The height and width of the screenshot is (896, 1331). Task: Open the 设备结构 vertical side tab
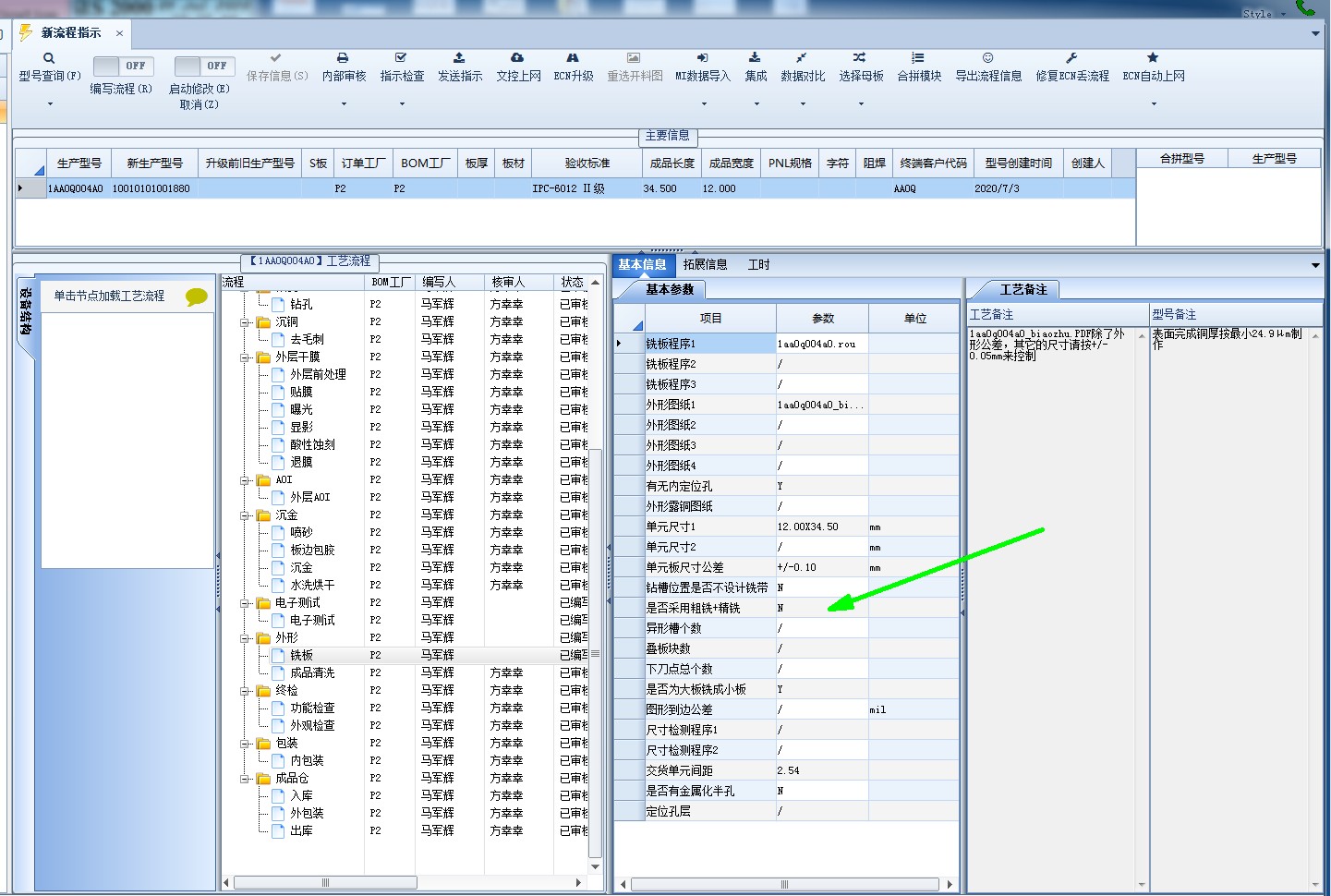tap(26, 310)
